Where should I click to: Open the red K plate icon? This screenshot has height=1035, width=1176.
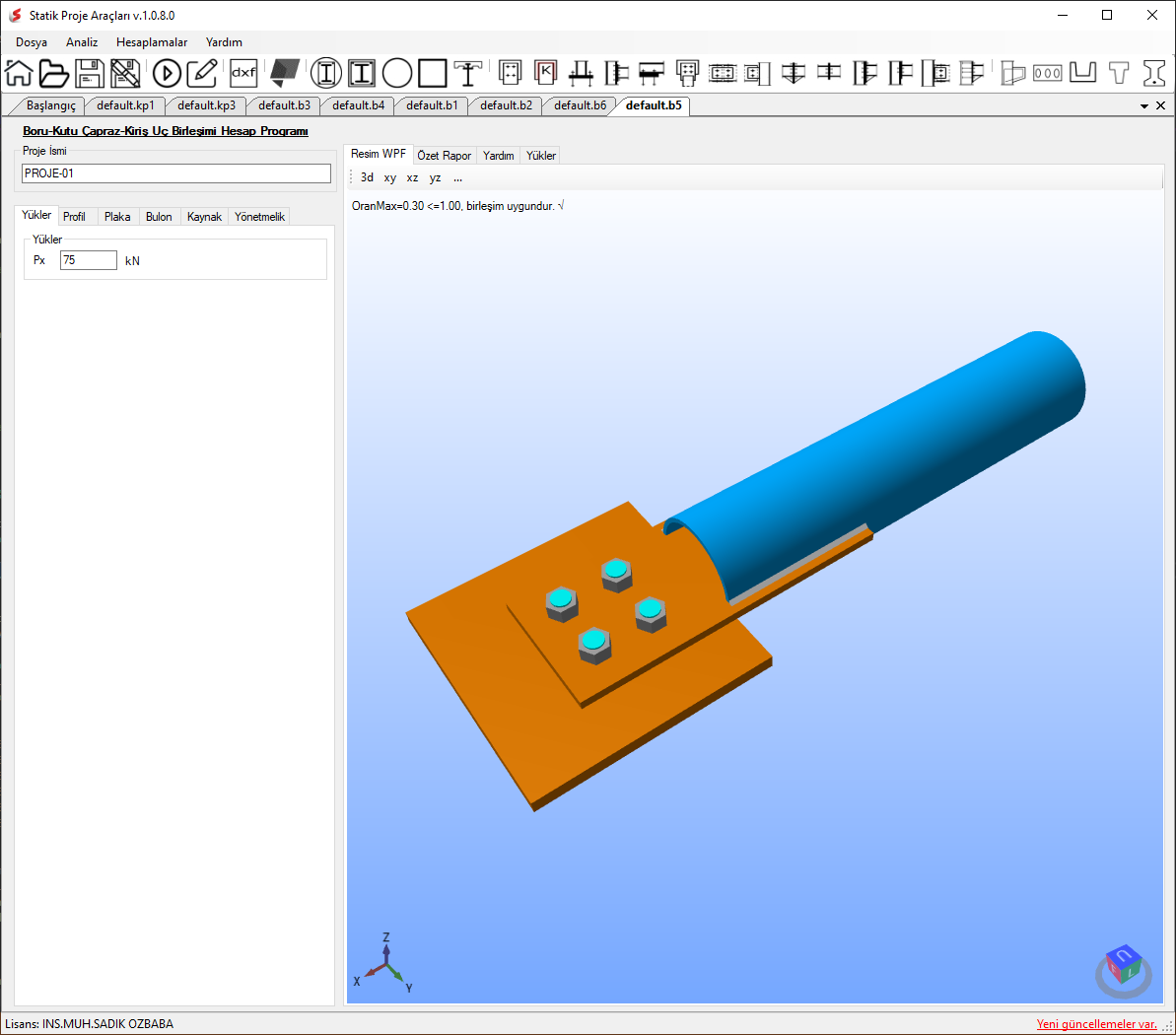545,73
